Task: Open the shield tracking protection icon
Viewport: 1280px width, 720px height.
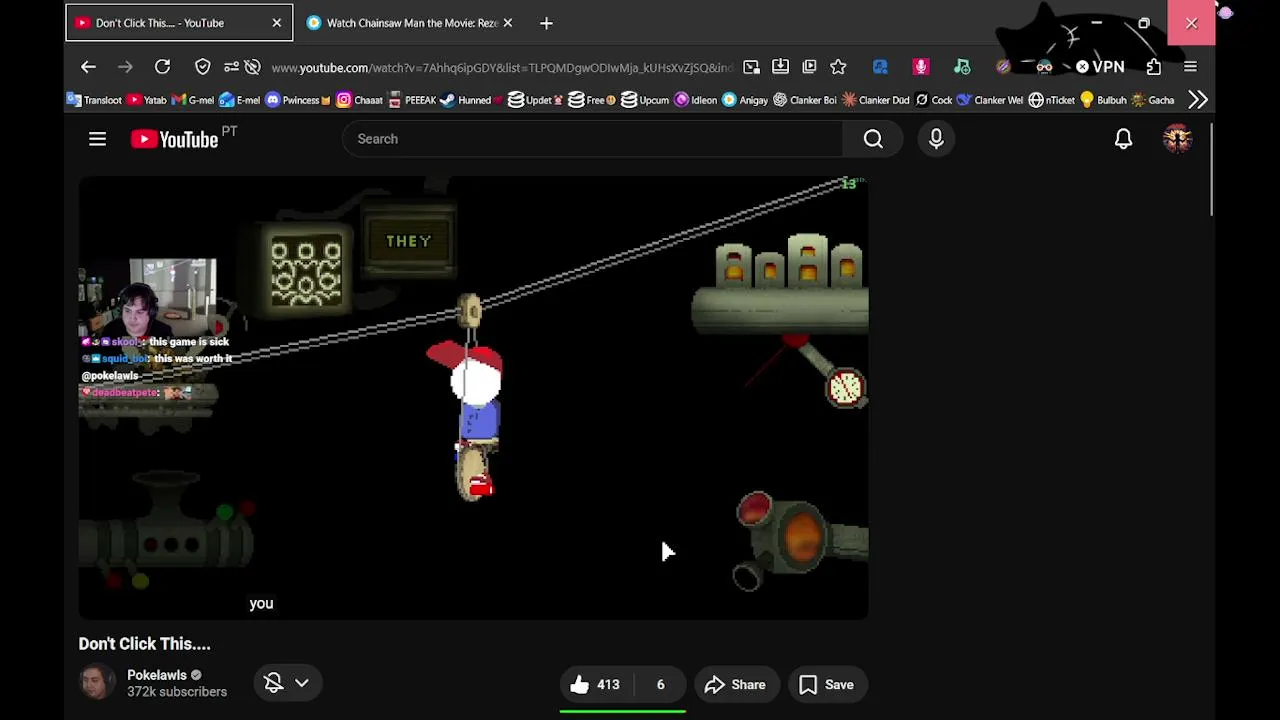Action: pos(203,67)
